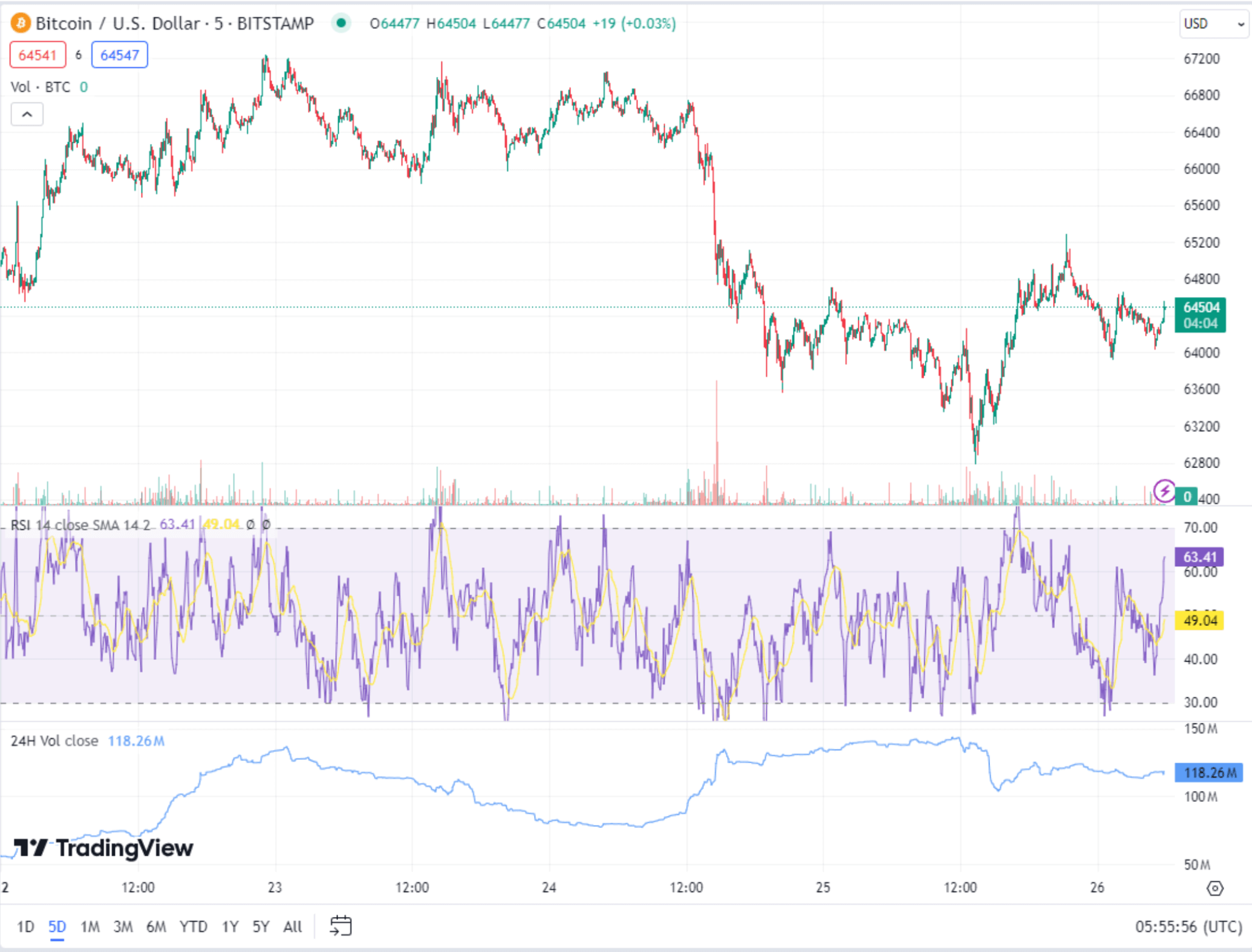Switch to the YTD range tab
1252x952 pixels.
194,926
